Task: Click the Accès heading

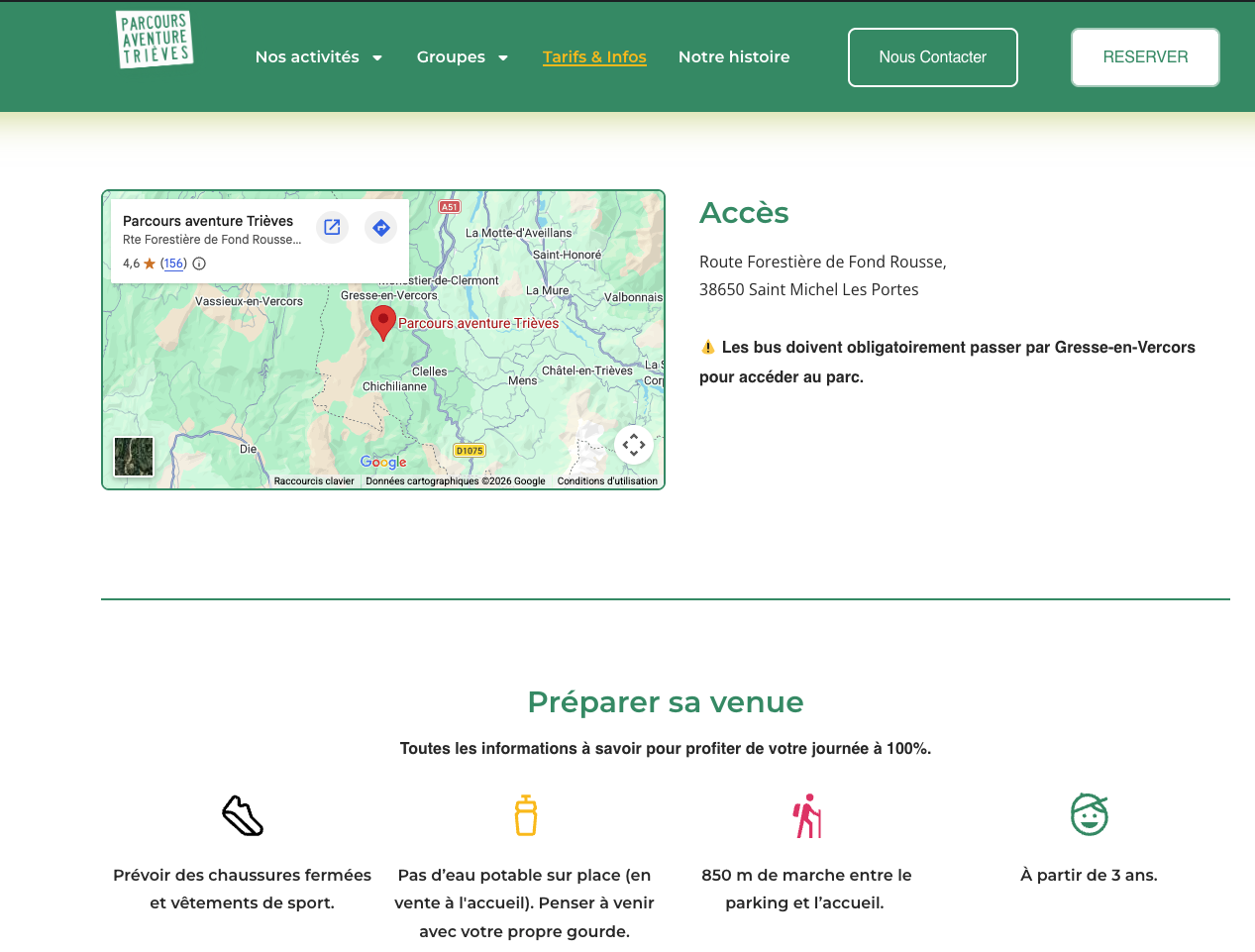Action: pyautogui.click(x=744, y=213)
